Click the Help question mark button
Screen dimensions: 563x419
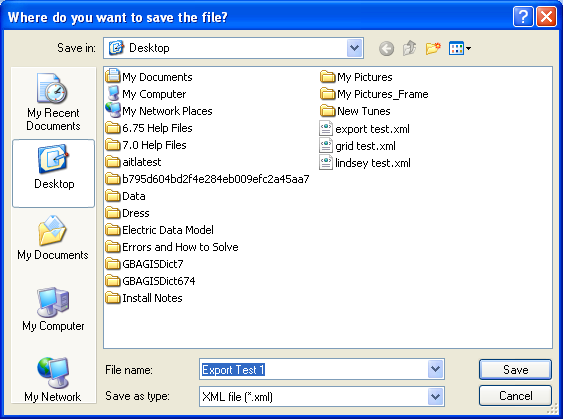pos(523,17)
